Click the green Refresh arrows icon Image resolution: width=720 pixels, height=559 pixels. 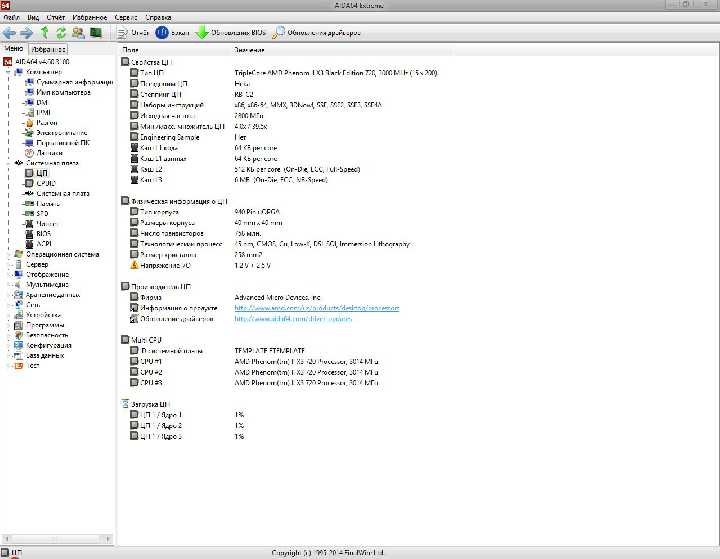click(61, 33)
